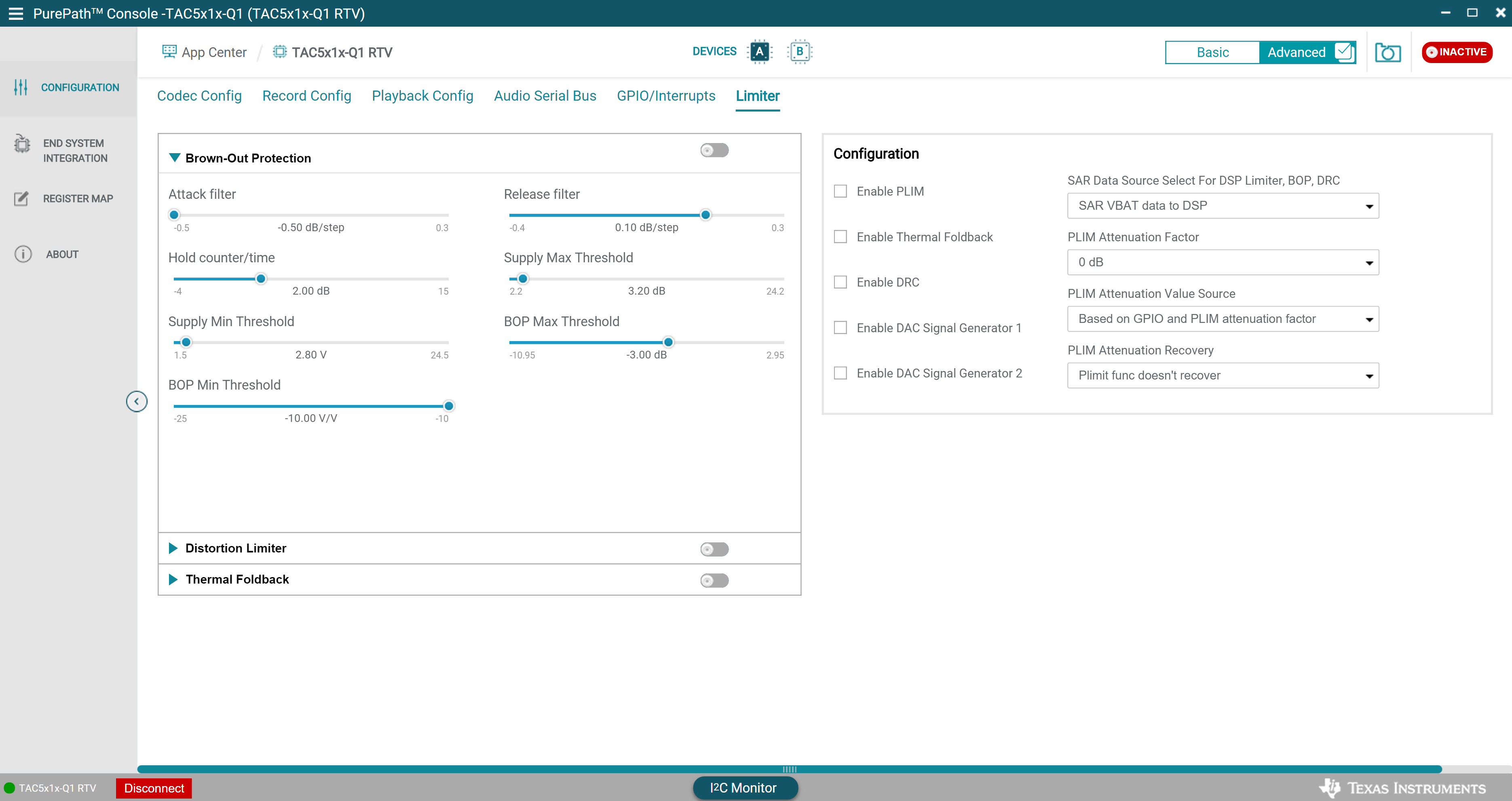1512x801 pixels.
Task: Click TAC5x1x-Q1 RTV status bar text
Action: tap(57, 788)
